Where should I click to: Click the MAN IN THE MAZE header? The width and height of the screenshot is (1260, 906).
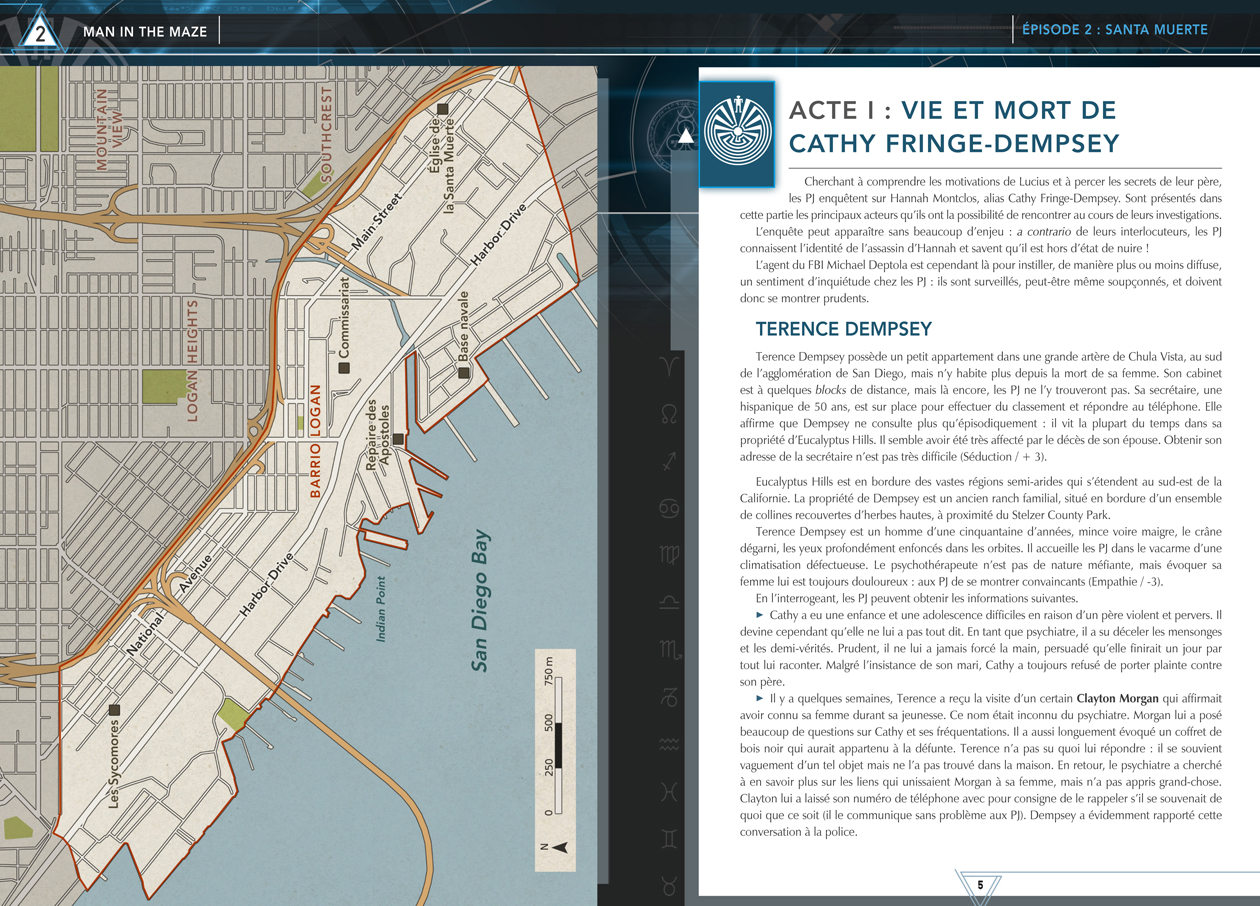(145, 32)
